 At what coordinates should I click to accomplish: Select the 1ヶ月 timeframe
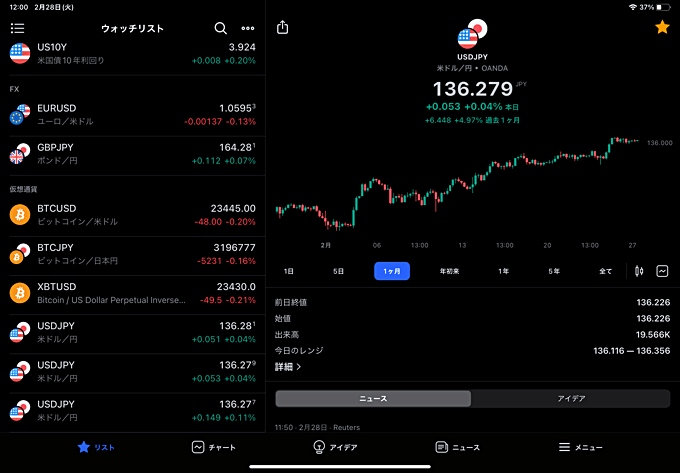[392, 271]
